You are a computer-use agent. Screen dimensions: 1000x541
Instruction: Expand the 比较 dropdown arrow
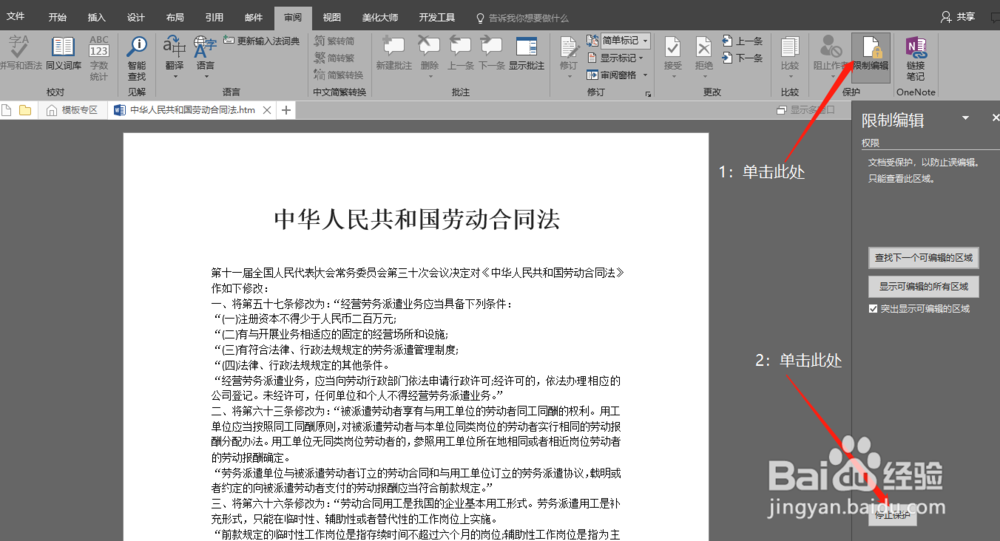click(790, 77)
